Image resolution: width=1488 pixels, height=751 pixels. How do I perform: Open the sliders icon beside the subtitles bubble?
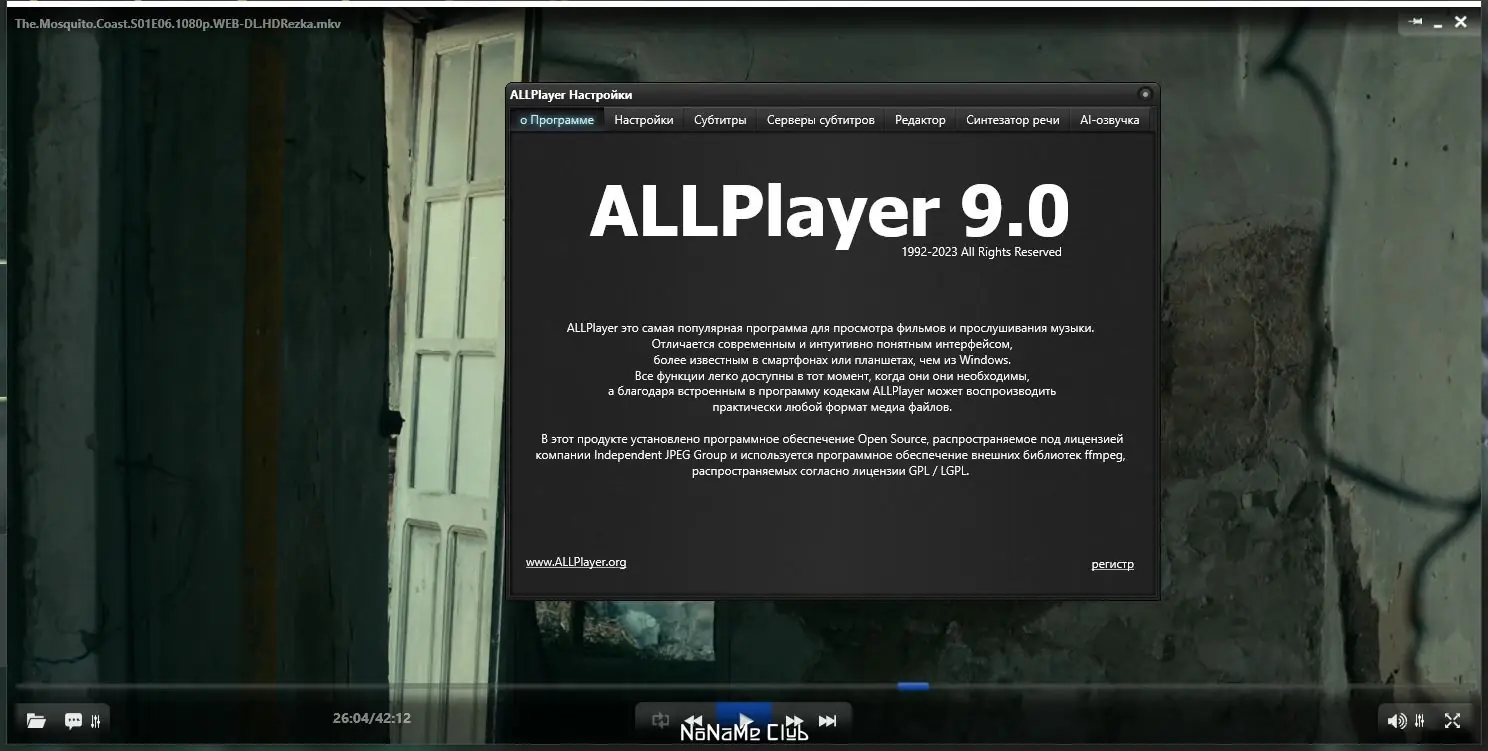96,720
